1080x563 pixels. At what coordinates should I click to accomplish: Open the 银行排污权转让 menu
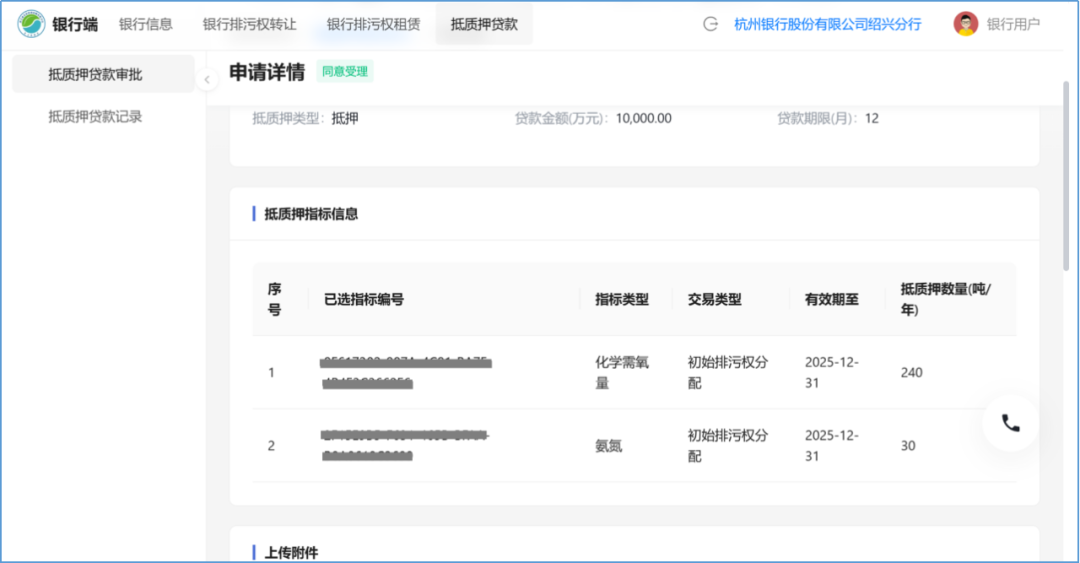click(x=249, y=24)
